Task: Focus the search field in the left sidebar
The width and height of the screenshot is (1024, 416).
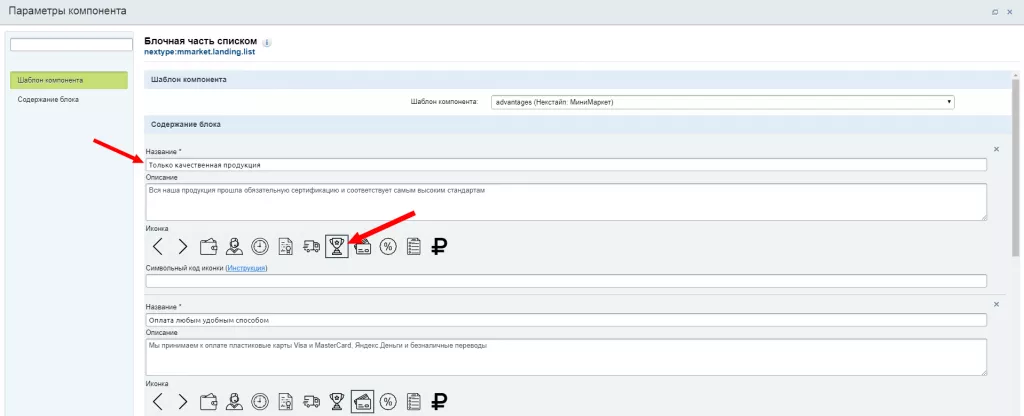Action: 71,44
